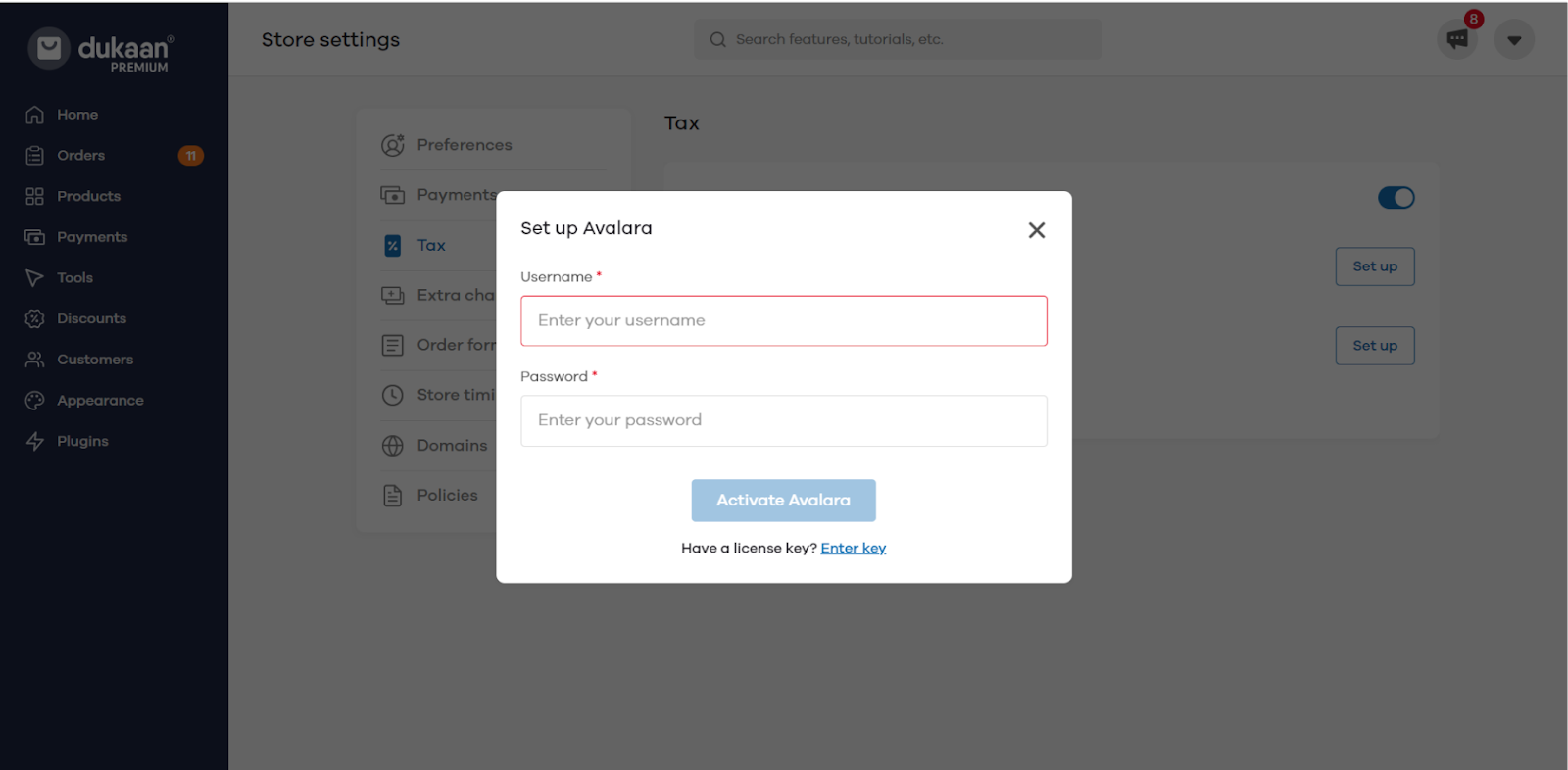The width and height of the screenshot is (1568, 770).
Task: Click the Activate Avalara button
Action: pyautogui.click(x=783, y=501)
